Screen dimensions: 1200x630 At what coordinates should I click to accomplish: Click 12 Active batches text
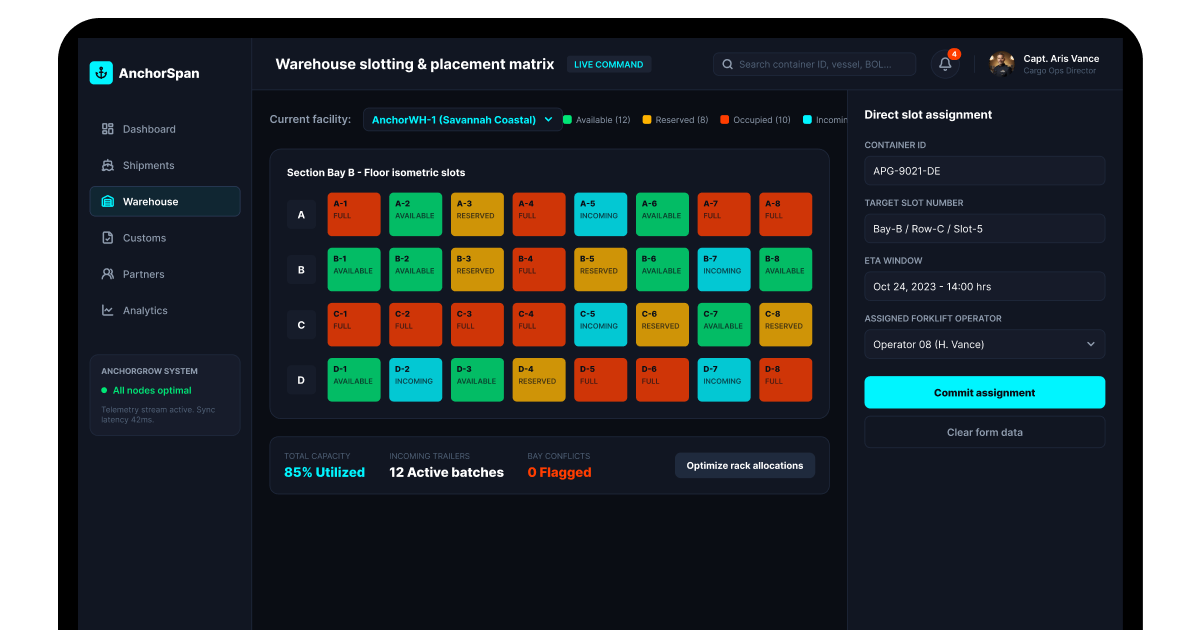point(446,472)
